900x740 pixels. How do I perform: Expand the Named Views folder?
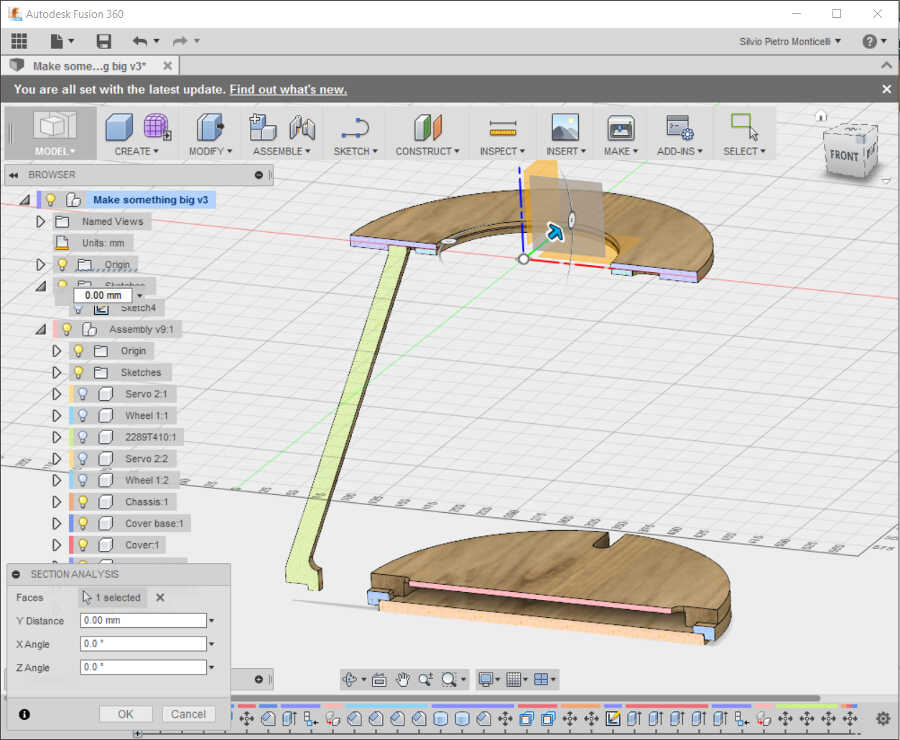(x=40, y=222)
